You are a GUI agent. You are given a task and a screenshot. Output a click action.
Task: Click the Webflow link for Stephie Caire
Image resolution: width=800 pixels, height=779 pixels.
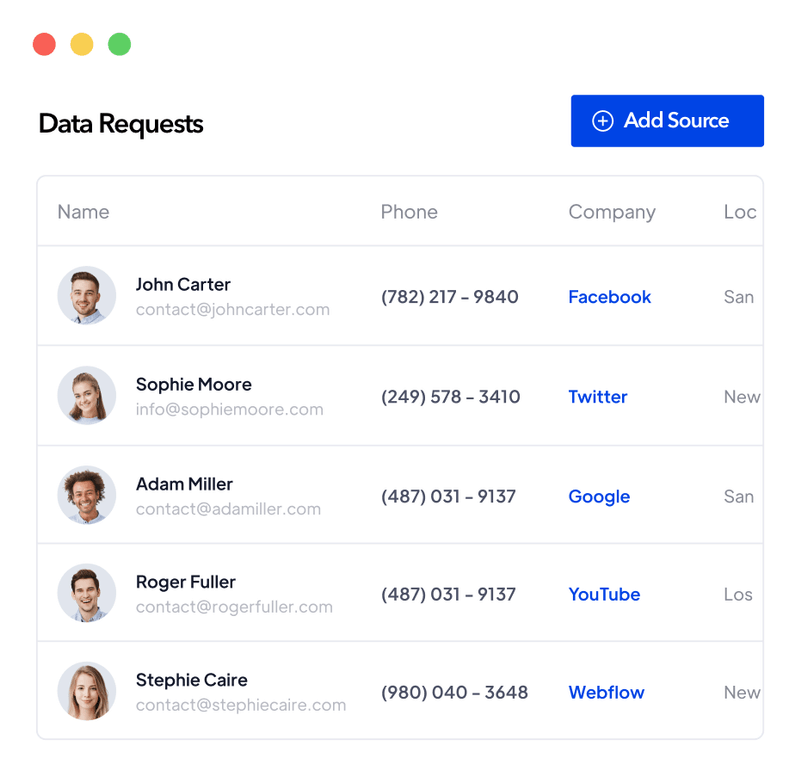pyautogui.click(x=606, y=692)
